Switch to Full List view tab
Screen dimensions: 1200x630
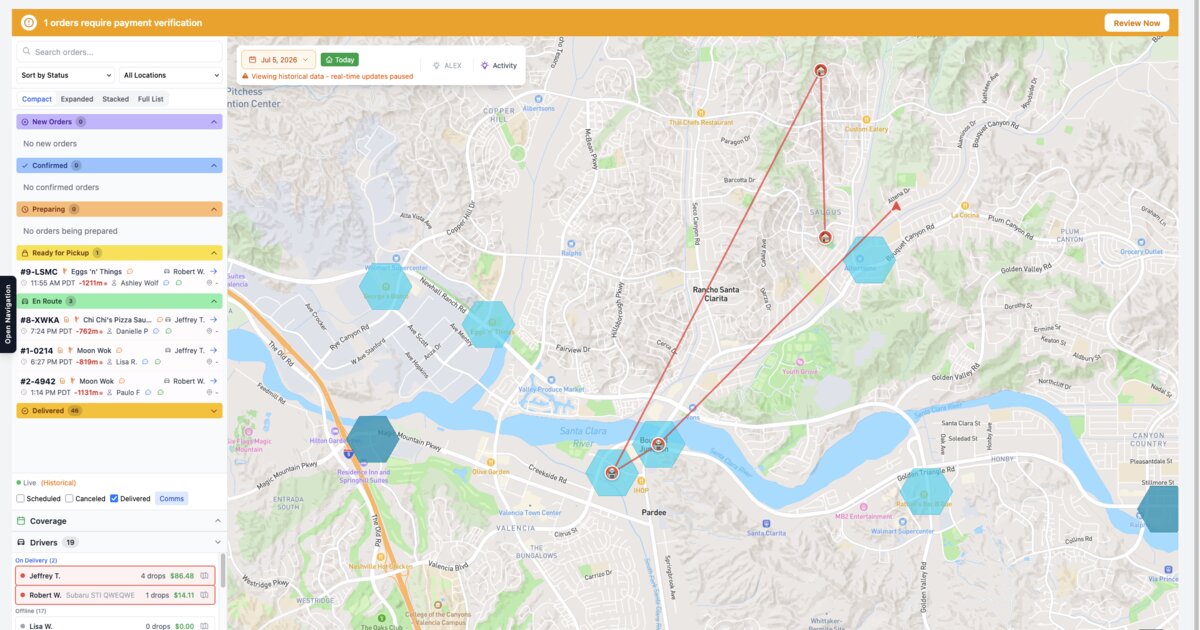tap(151, 99)
